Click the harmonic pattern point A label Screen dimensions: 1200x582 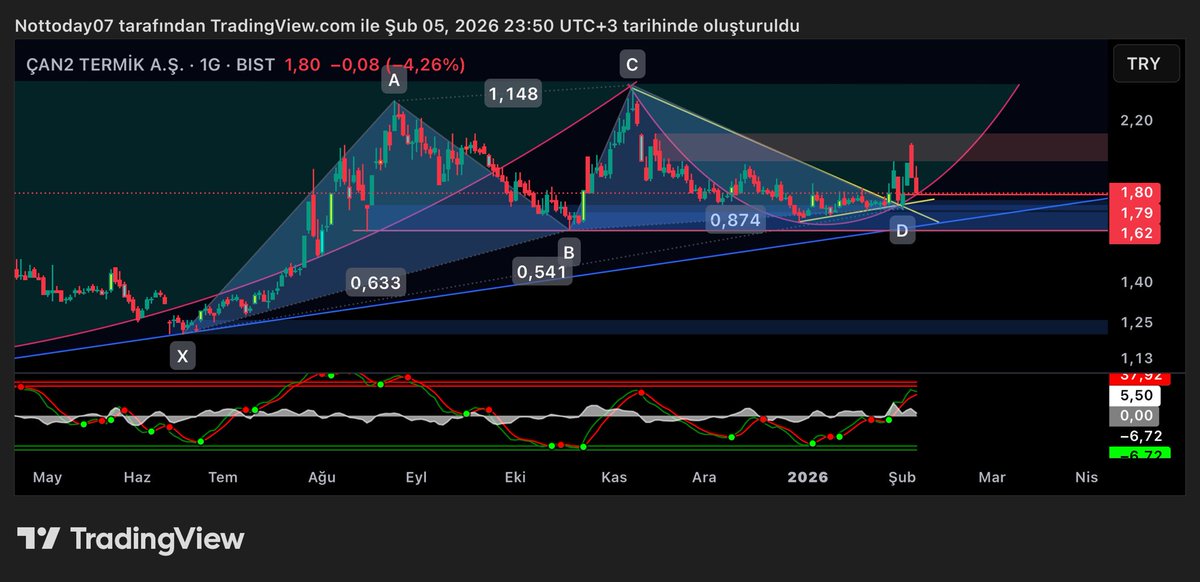394,80
